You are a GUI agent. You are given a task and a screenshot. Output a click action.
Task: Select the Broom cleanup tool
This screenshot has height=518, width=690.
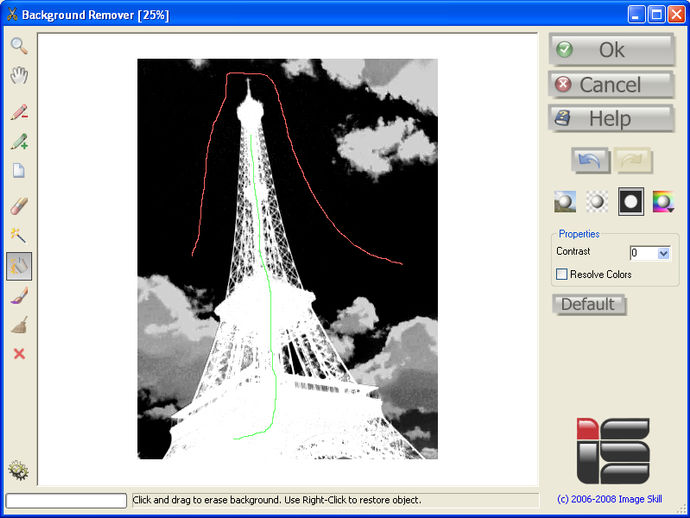tap(19, 325)
